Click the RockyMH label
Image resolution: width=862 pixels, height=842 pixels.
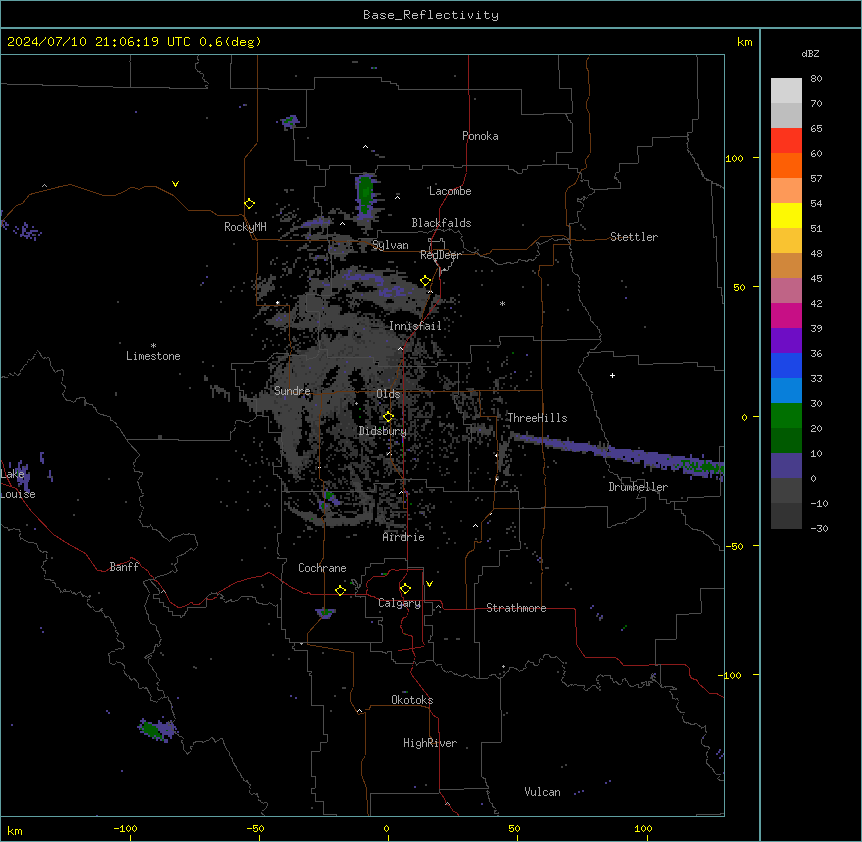coord(245,227)
